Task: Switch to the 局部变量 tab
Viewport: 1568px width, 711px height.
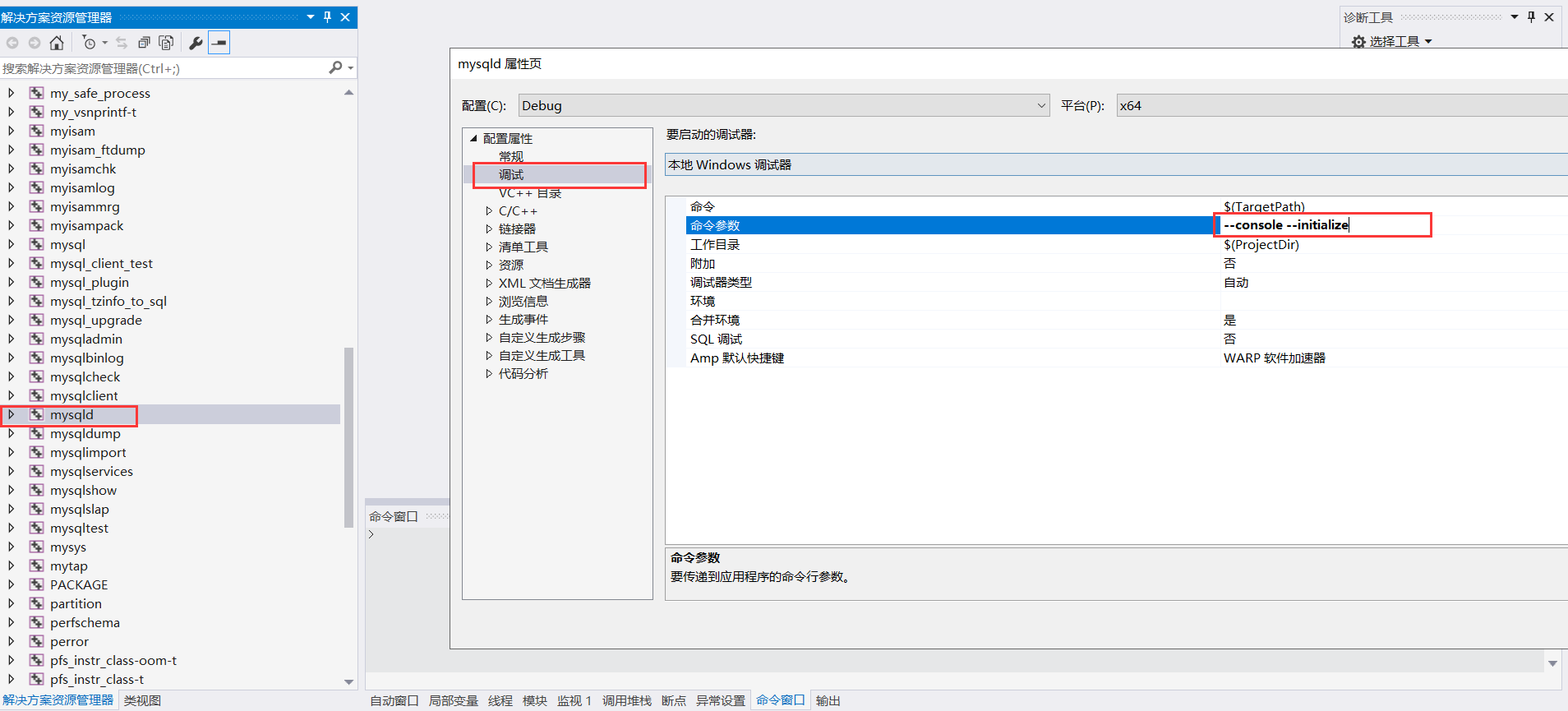Action: point(454,700)
